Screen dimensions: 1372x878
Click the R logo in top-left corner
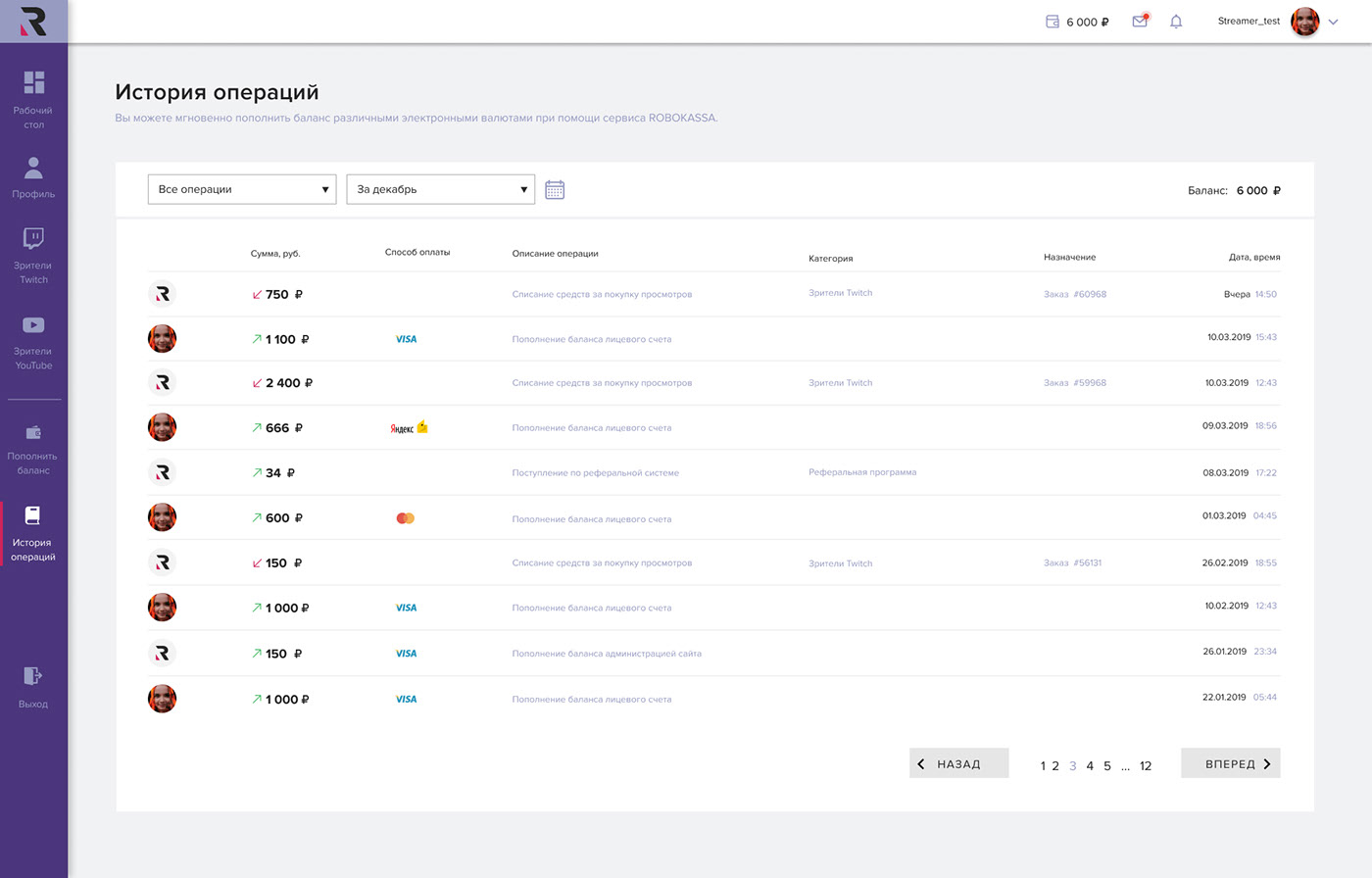click(x=33, y=21)
